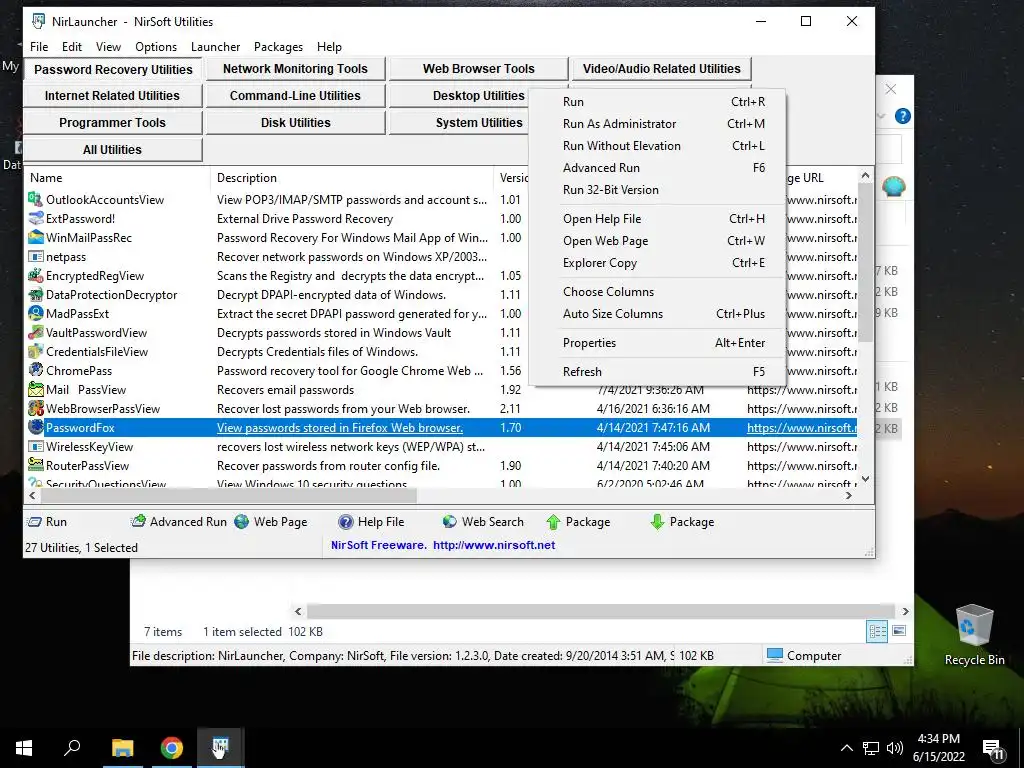Screen dimensions: 1024x768
Task: Click the WirelessKeyView icon
Action: coord(35,446)
